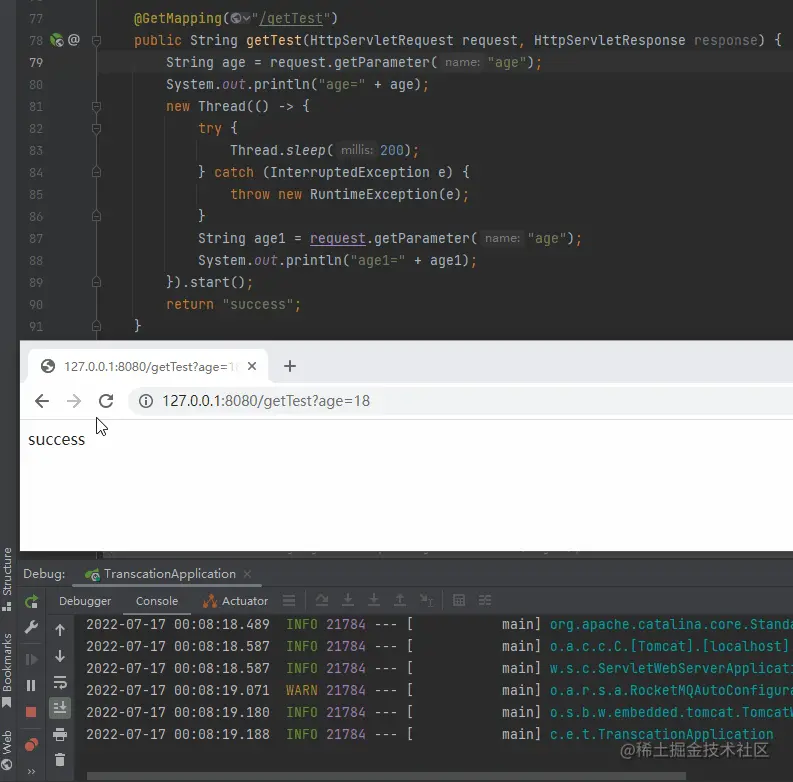Click the fold end marker at line 86
Viewport: 793px width, 782px height.
pos(97,216)
